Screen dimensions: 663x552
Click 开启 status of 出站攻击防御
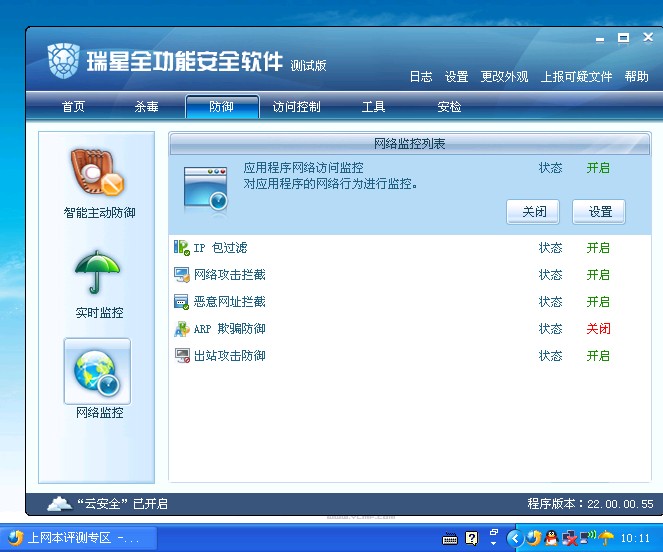pyautogui.click(x=598, y=356)
